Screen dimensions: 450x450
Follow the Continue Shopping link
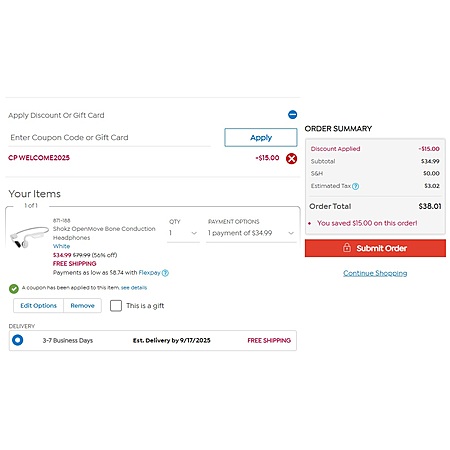(x=375, y=273)
